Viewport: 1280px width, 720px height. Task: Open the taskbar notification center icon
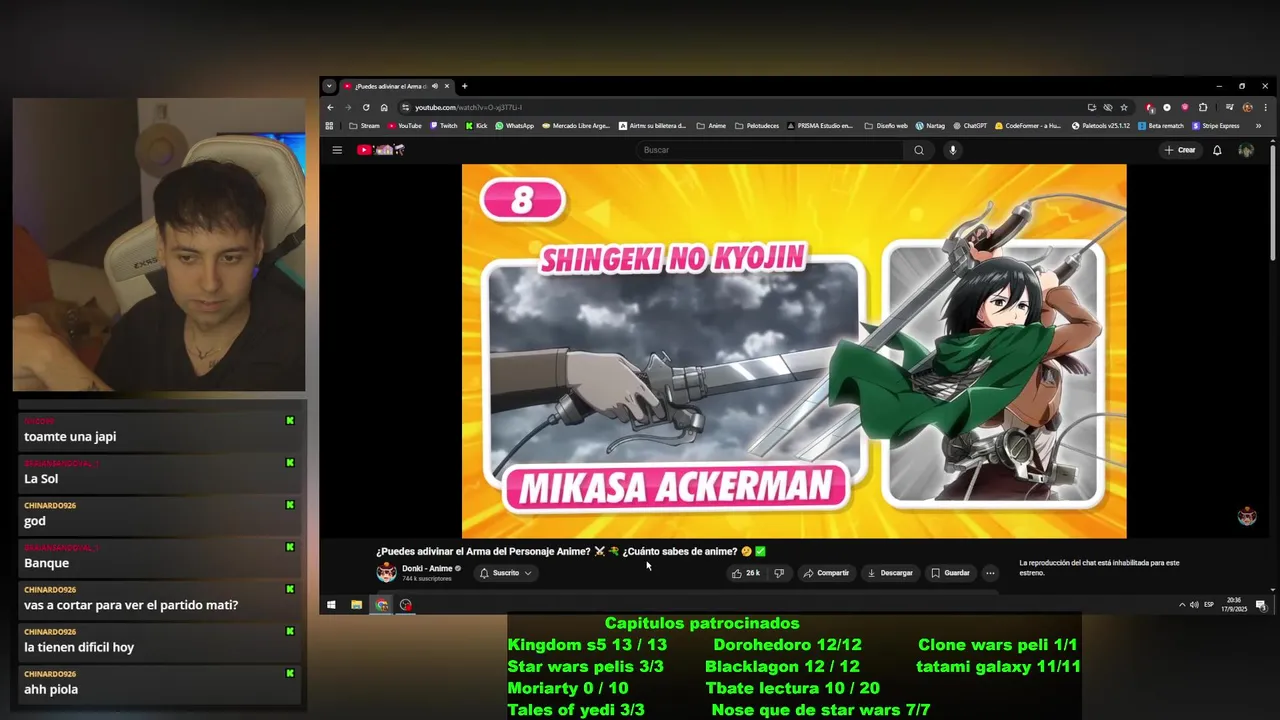coord(1261,605)
